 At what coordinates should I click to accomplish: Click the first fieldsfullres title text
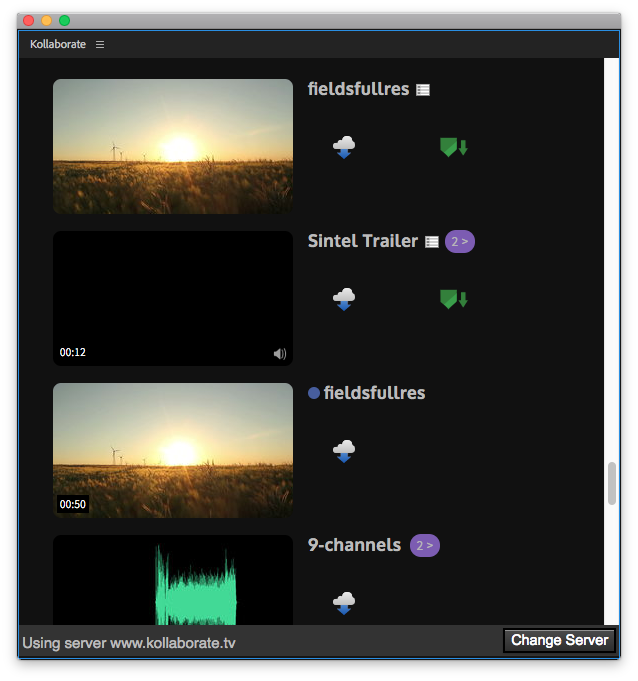point(358,89)
